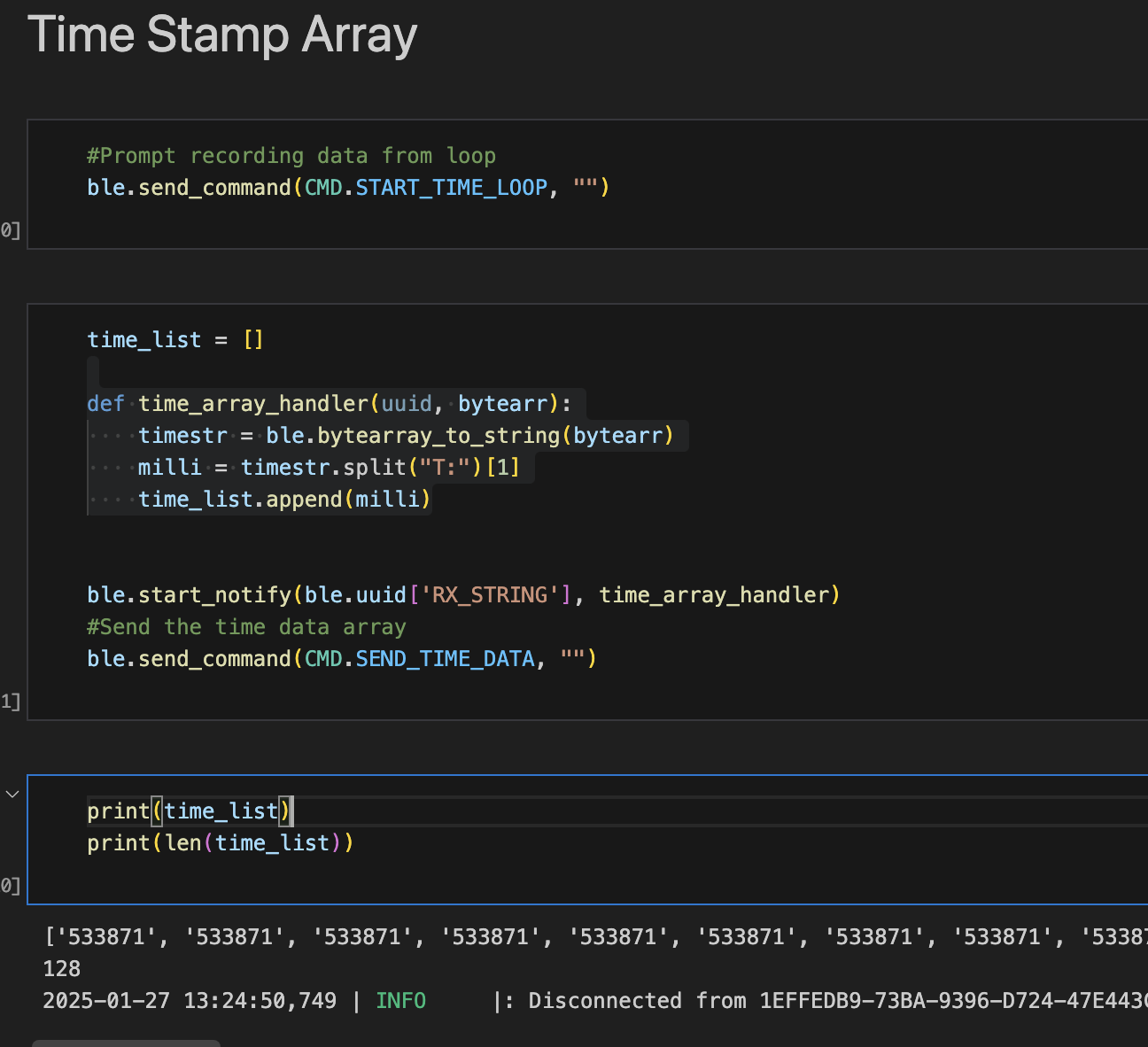Click the output value 128
The height and width of the screenshot is (1047, 1148).
60,968
